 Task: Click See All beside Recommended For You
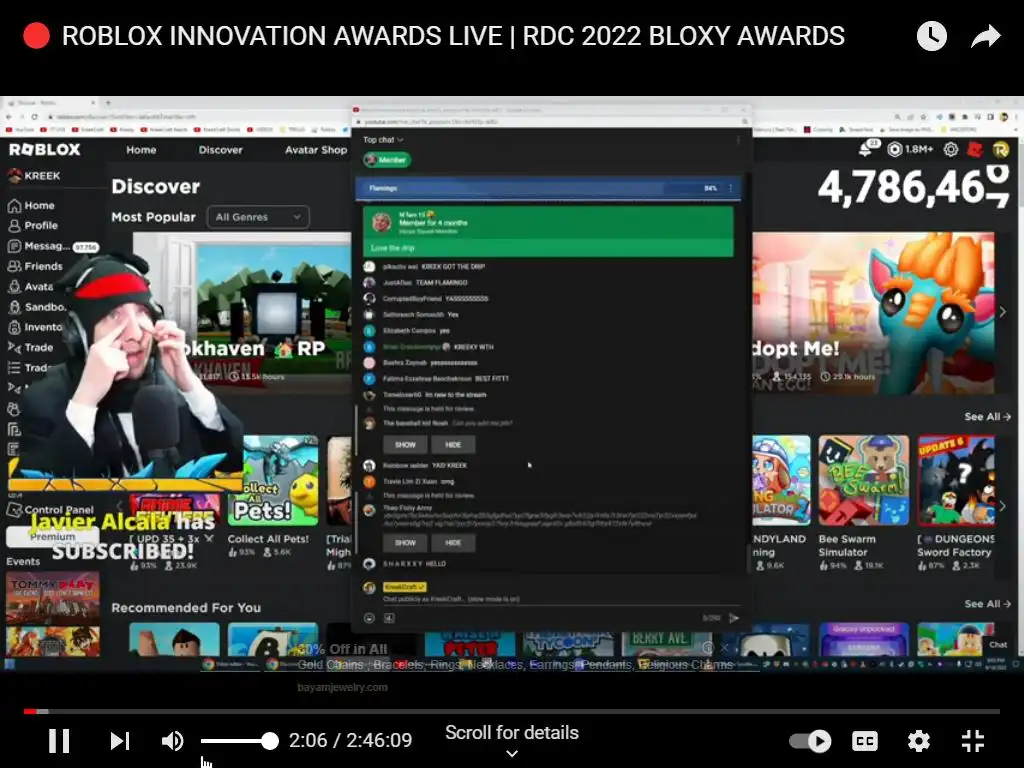(987, 604)
